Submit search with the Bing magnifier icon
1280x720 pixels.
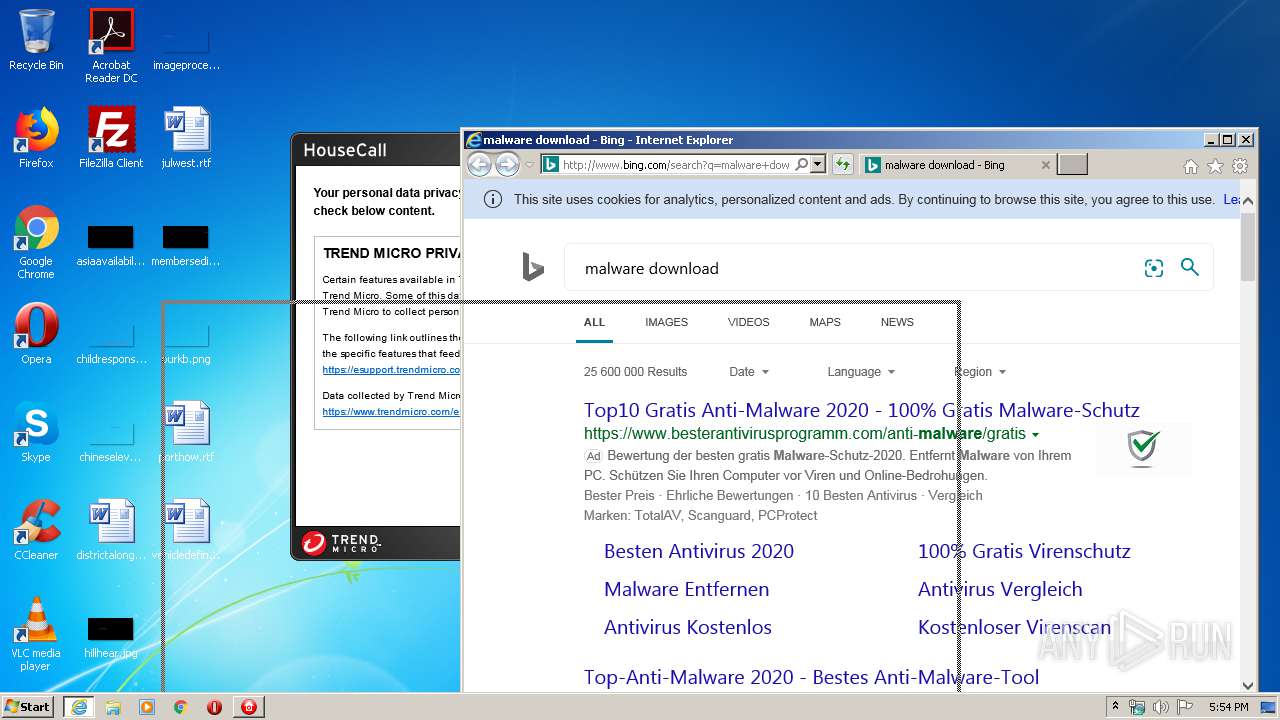click(x=1189, y=267)
